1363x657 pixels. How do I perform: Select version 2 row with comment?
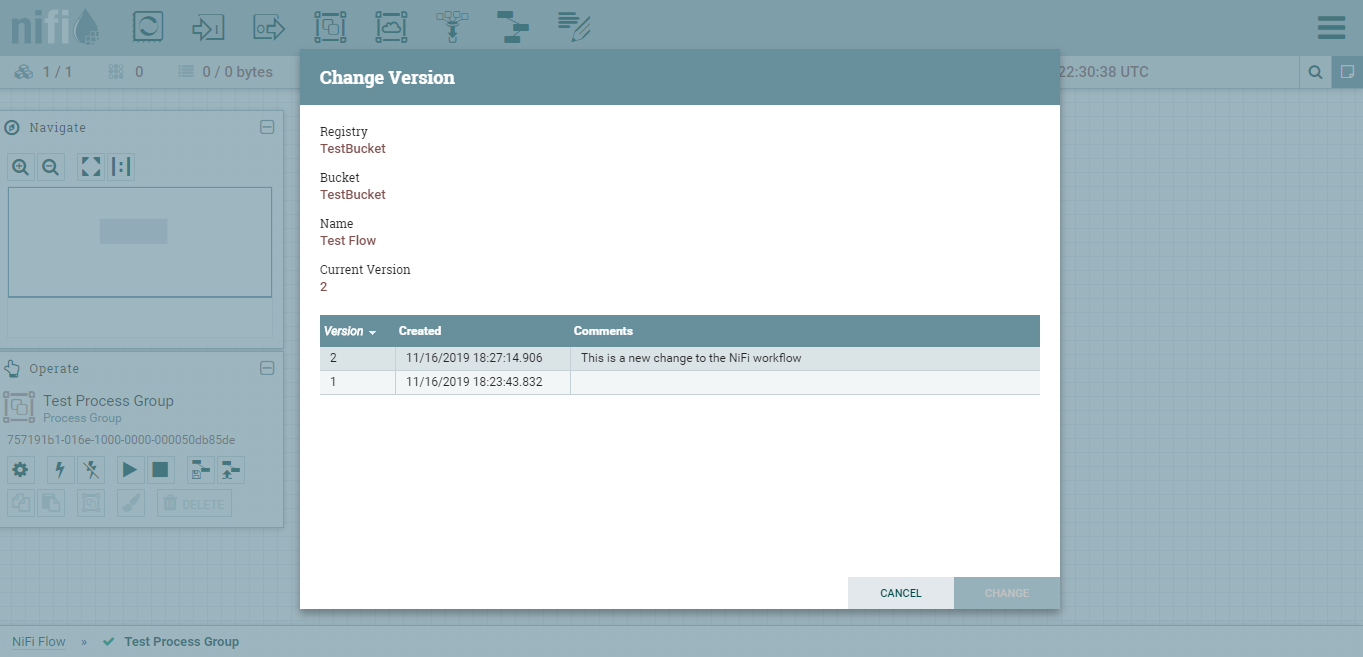[679, 358]
